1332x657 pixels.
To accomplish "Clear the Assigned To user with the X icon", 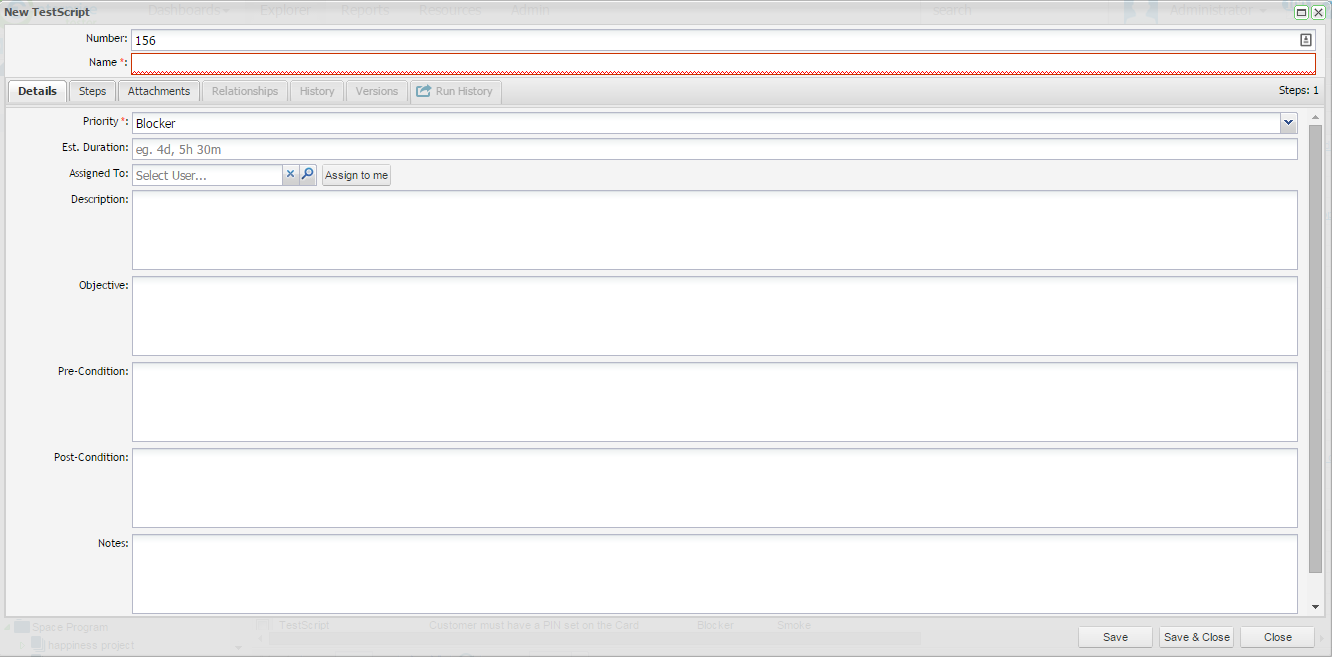I will [291, 174].
